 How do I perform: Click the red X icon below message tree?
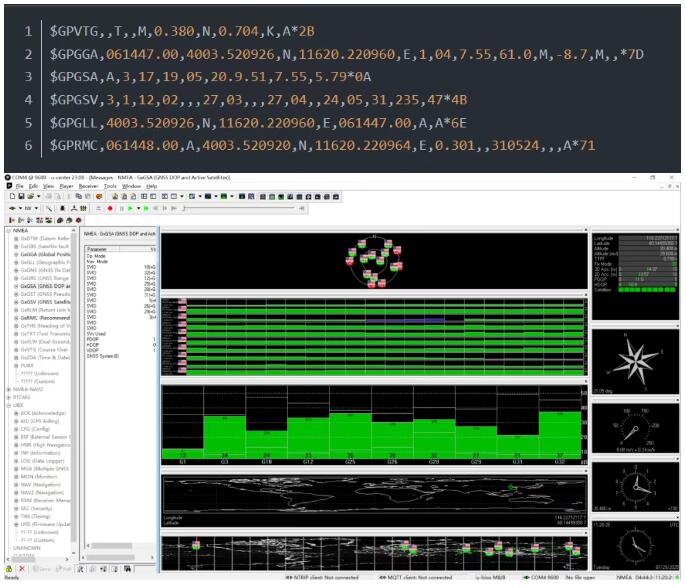coord(21,568)
